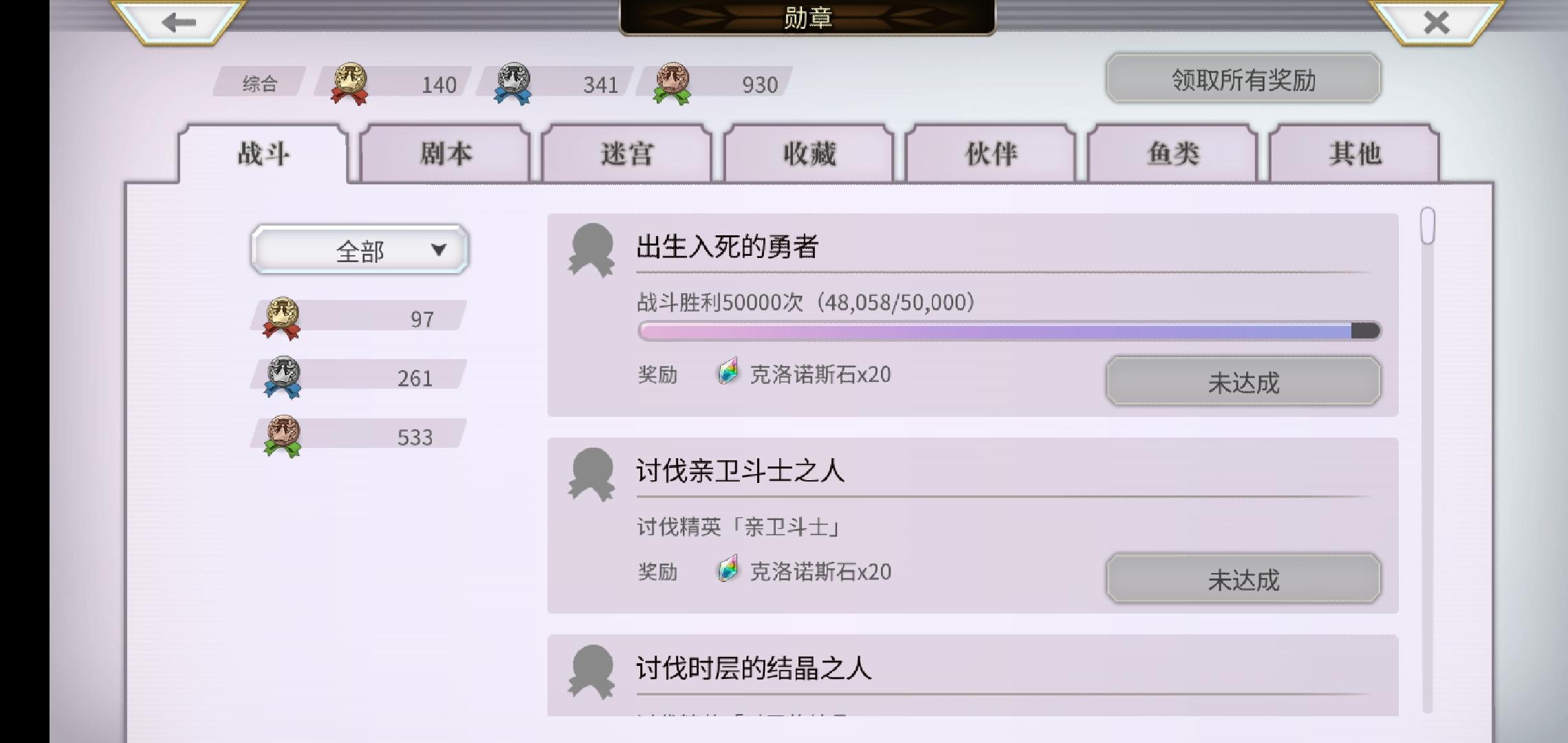Click the overall bronze medal icon
Screen dimensions: 1568x743
coord(672,83)
